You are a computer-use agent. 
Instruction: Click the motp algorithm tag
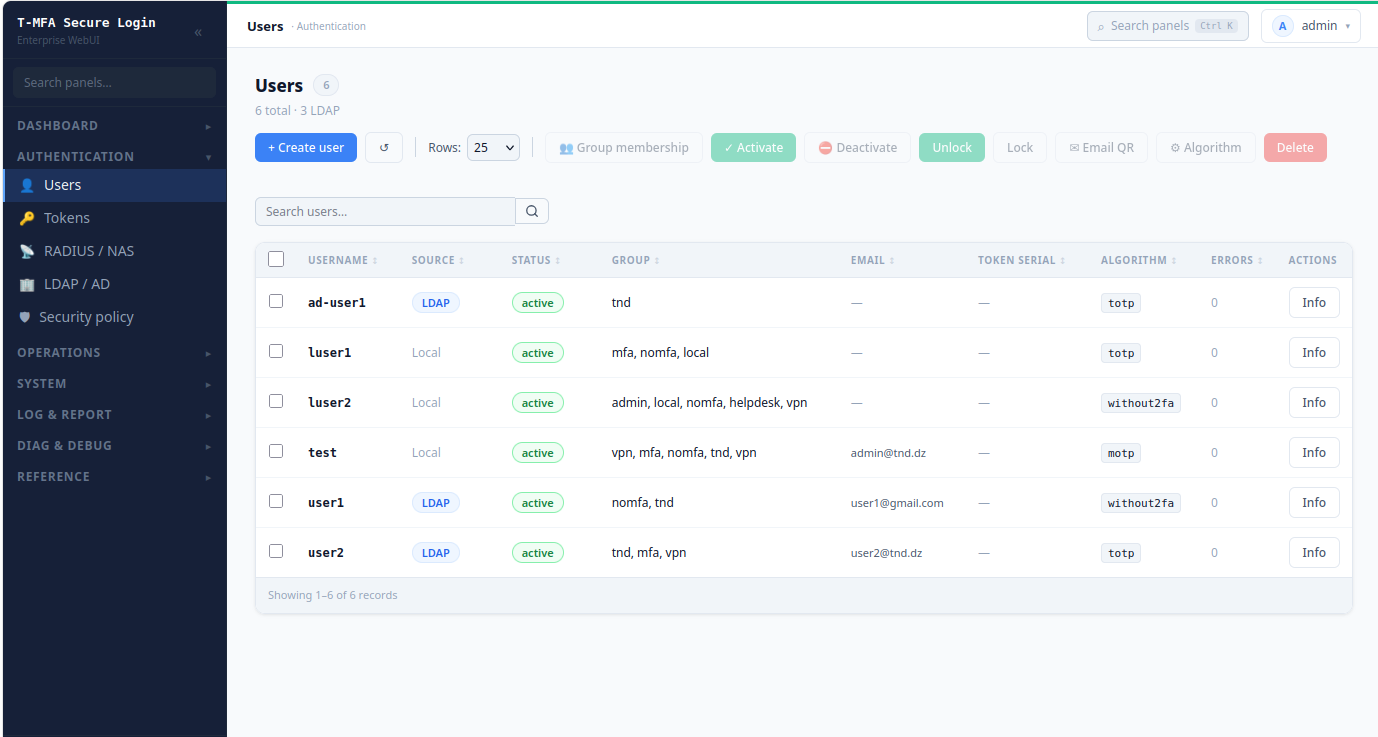[1121, 453]
